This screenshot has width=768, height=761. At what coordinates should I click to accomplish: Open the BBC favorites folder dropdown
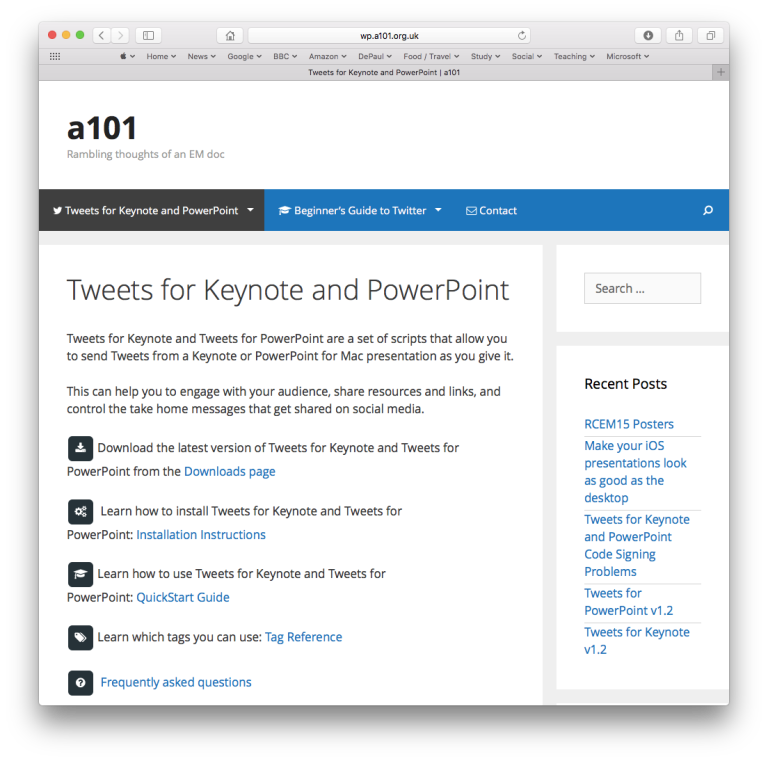(x=285, y=57)
